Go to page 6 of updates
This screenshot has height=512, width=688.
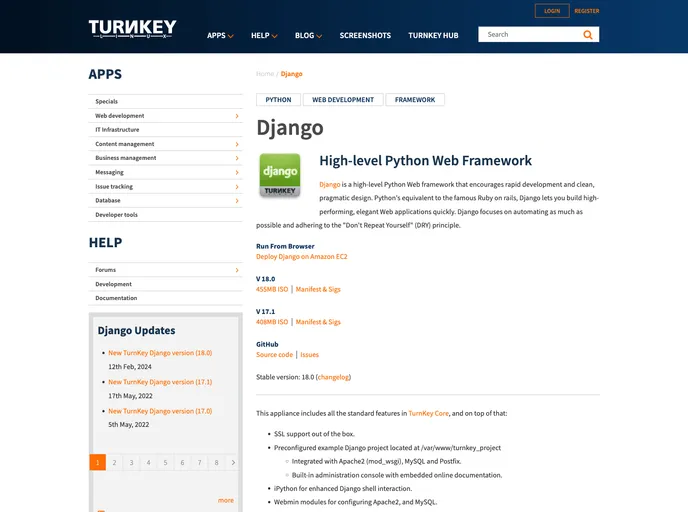point(183,462)
